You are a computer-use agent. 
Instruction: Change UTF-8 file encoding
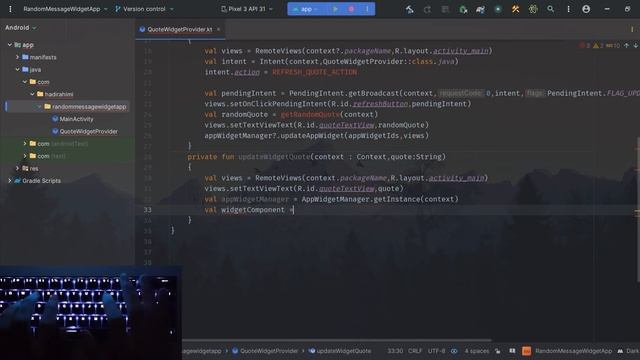pyautogui.click(x=436, y=351)
